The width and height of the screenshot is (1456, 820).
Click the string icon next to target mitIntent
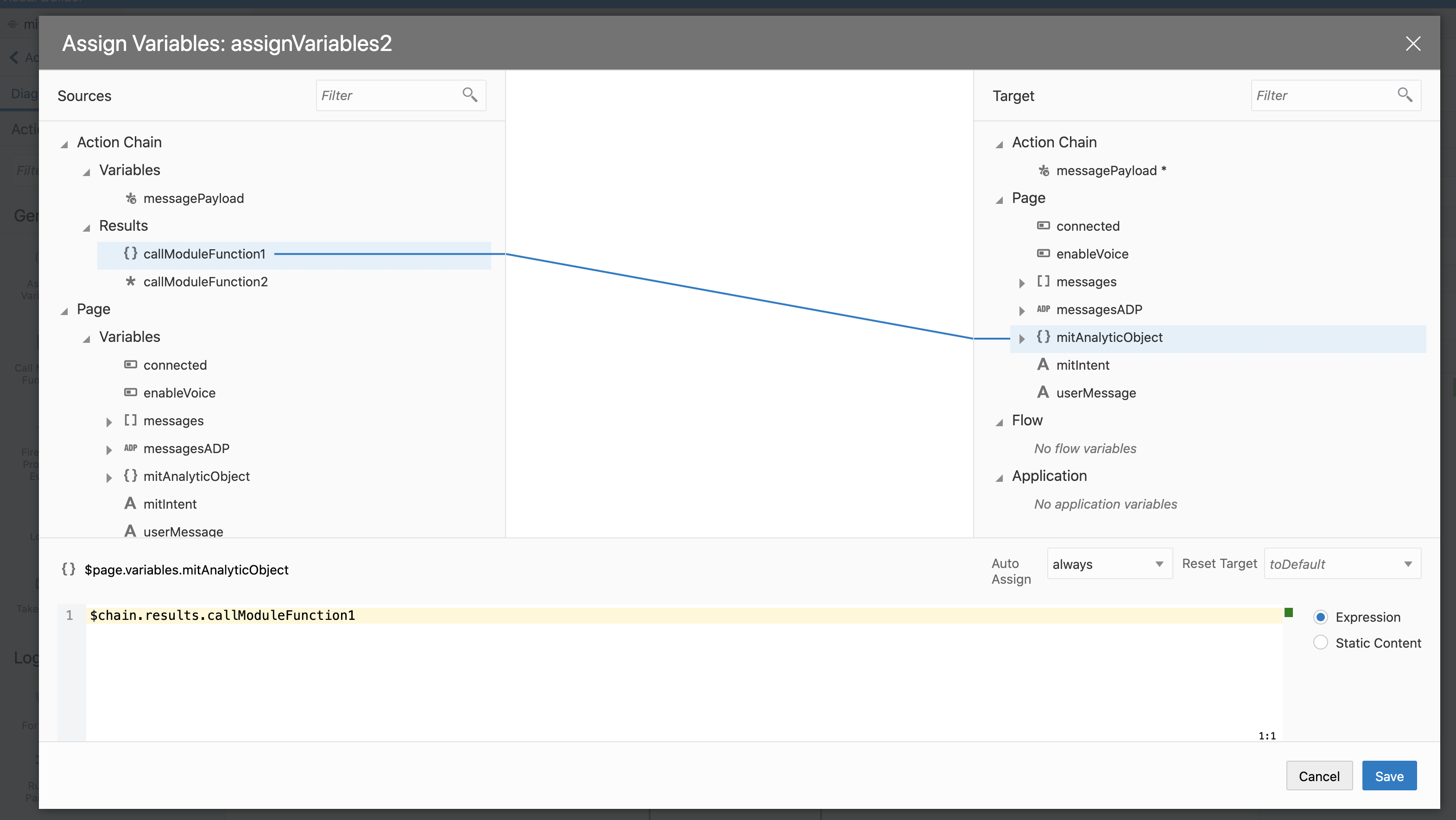click(1043, 365)
